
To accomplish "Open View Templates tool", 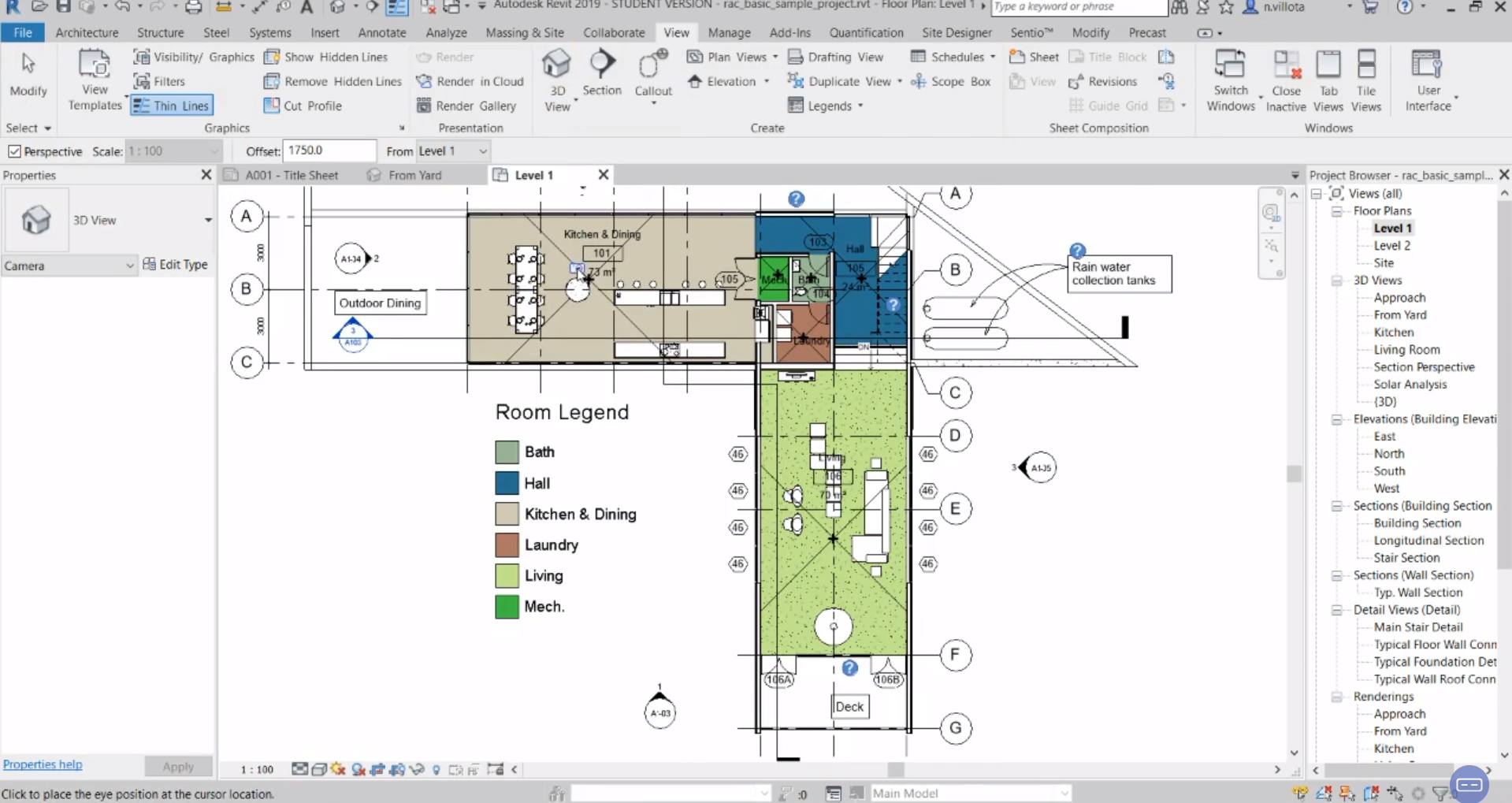I will [94, 66].
